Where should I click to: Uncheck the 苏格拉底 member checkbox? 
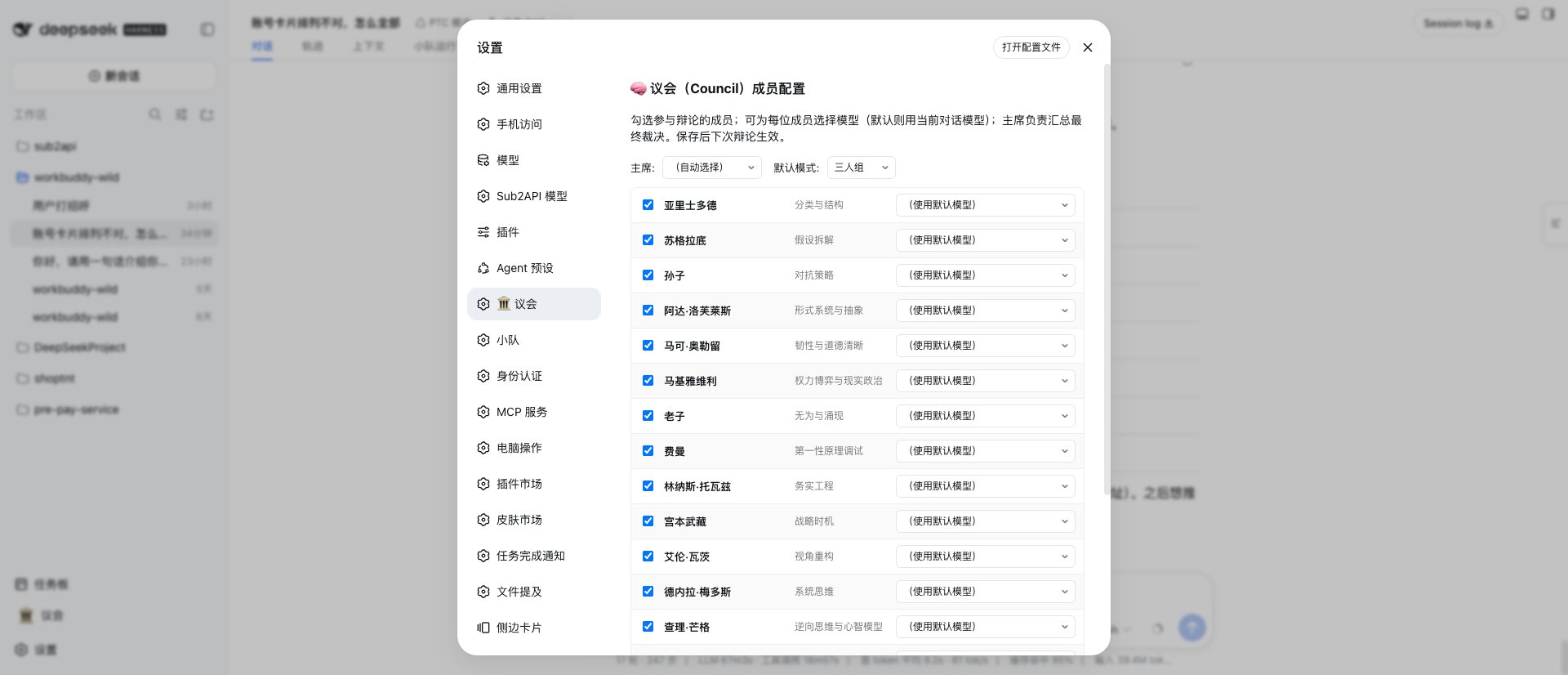coord(648,240)
